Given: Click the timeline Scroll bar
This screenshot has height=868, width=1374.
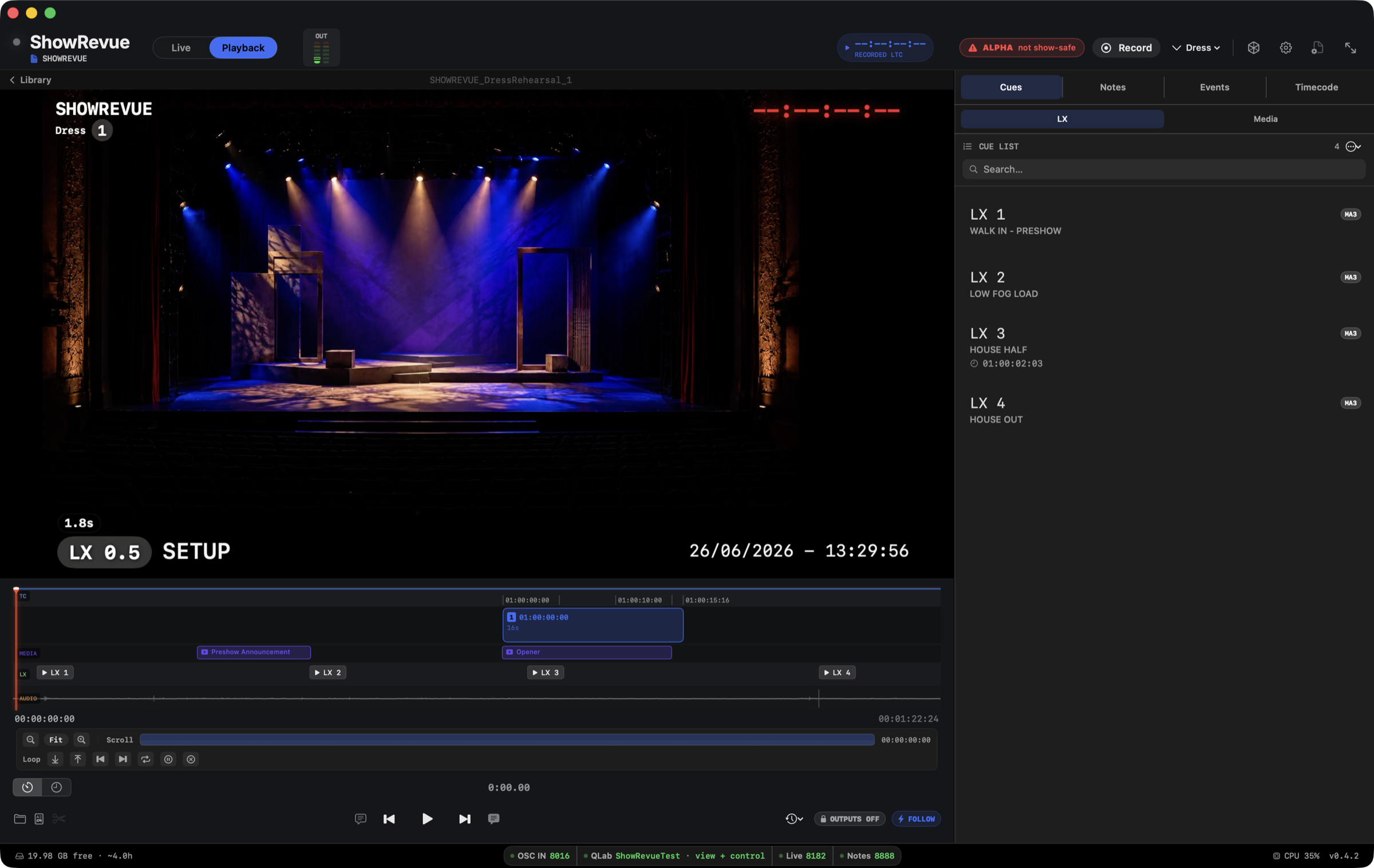Looking at the screenshot, I should point(507,740).
